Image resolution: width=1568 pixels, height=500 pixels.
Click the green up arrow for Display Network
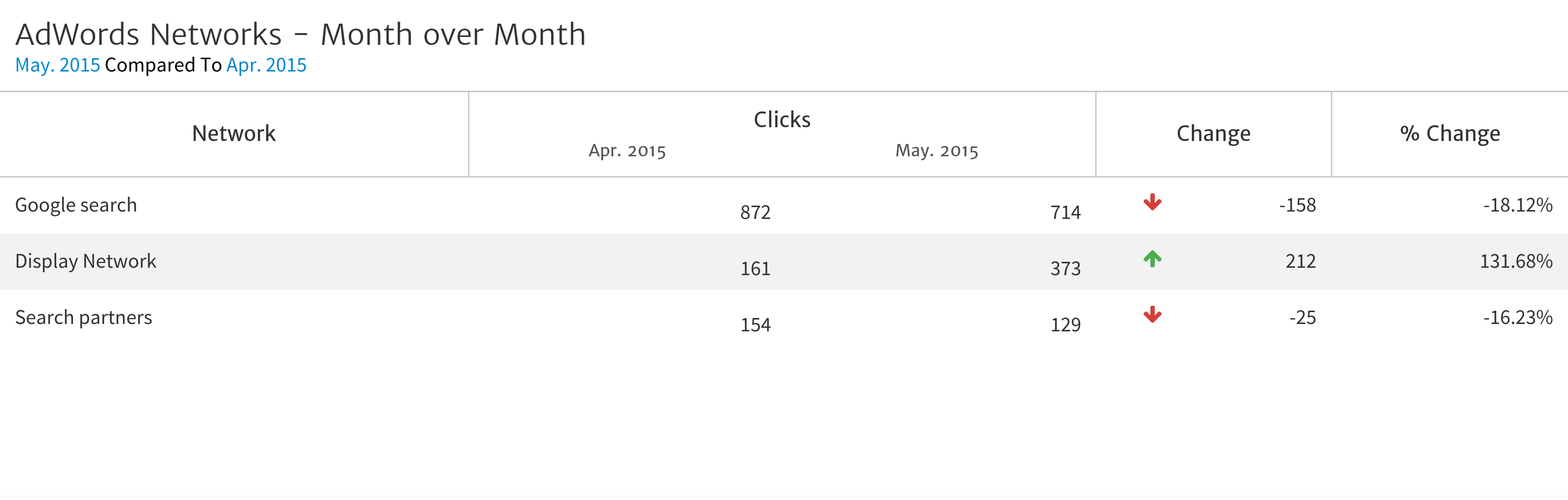pyautogui.click(x=1152, y=259)
